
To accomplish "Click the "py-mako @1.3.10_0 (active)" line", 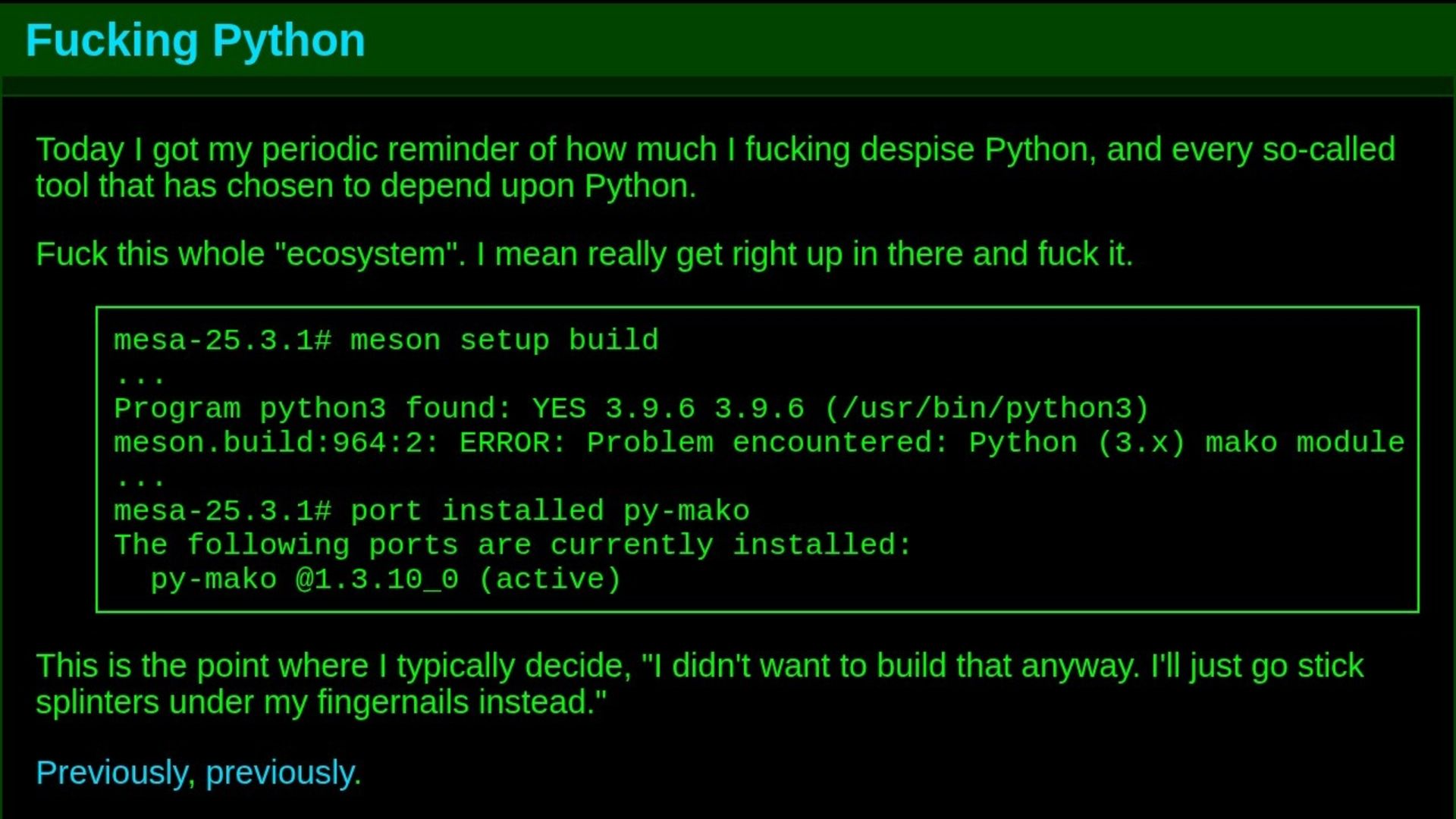I will coord(385,579).
